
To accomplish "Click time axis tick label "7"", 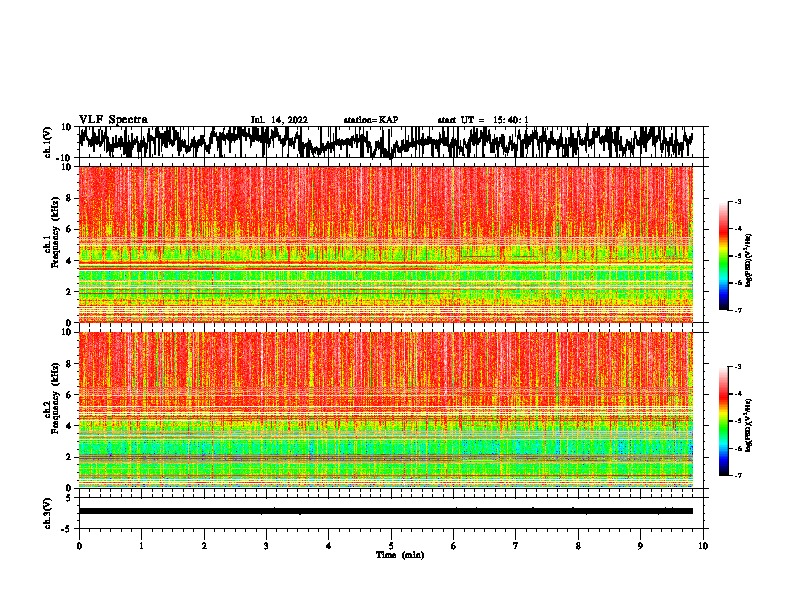I will [516, 546].
